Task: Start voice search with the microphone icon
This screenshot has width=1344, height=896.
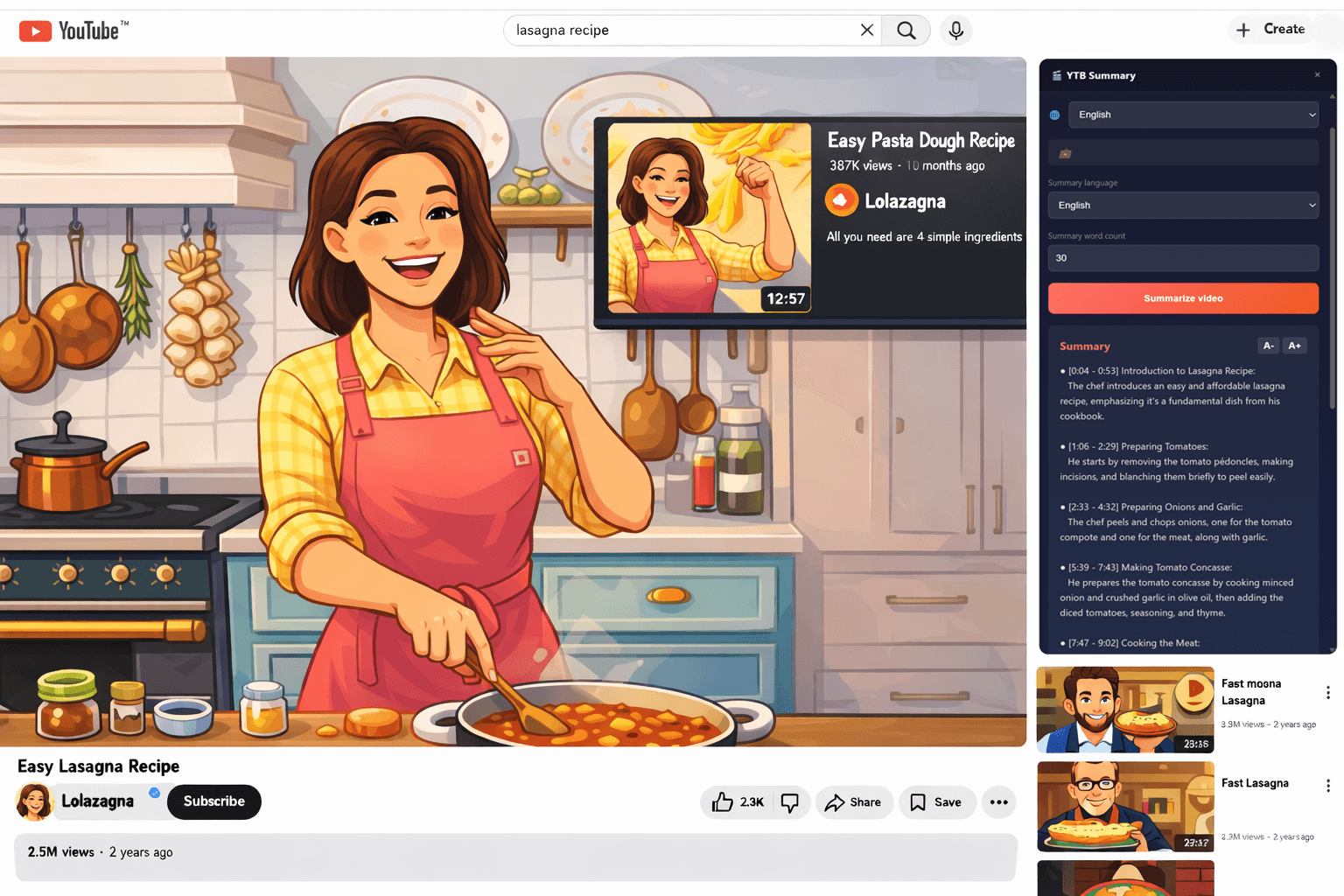Action: [956, 31]
